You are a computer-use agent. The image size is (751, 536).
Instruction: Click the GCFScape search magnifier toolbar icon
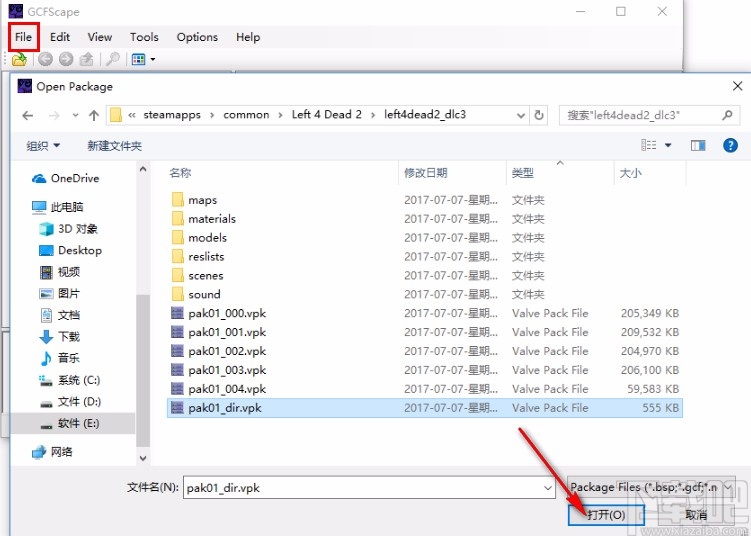[x=113, y=59]
